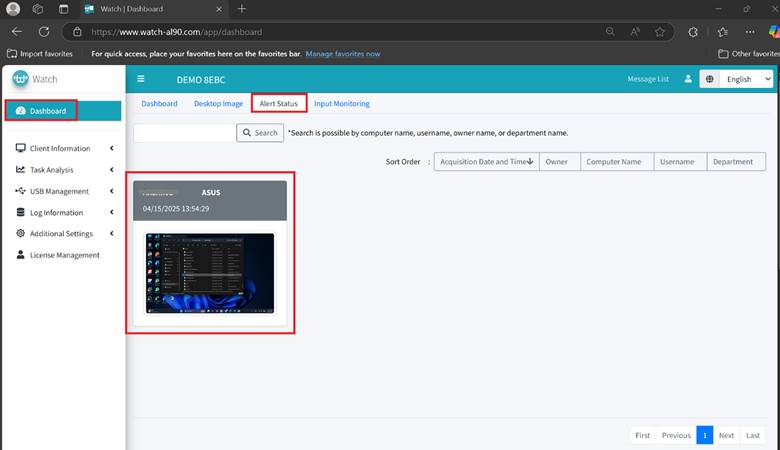Click the USB Management icon in sidebar
This screenshot has width=780, height=450.
[x=21, y=191]
